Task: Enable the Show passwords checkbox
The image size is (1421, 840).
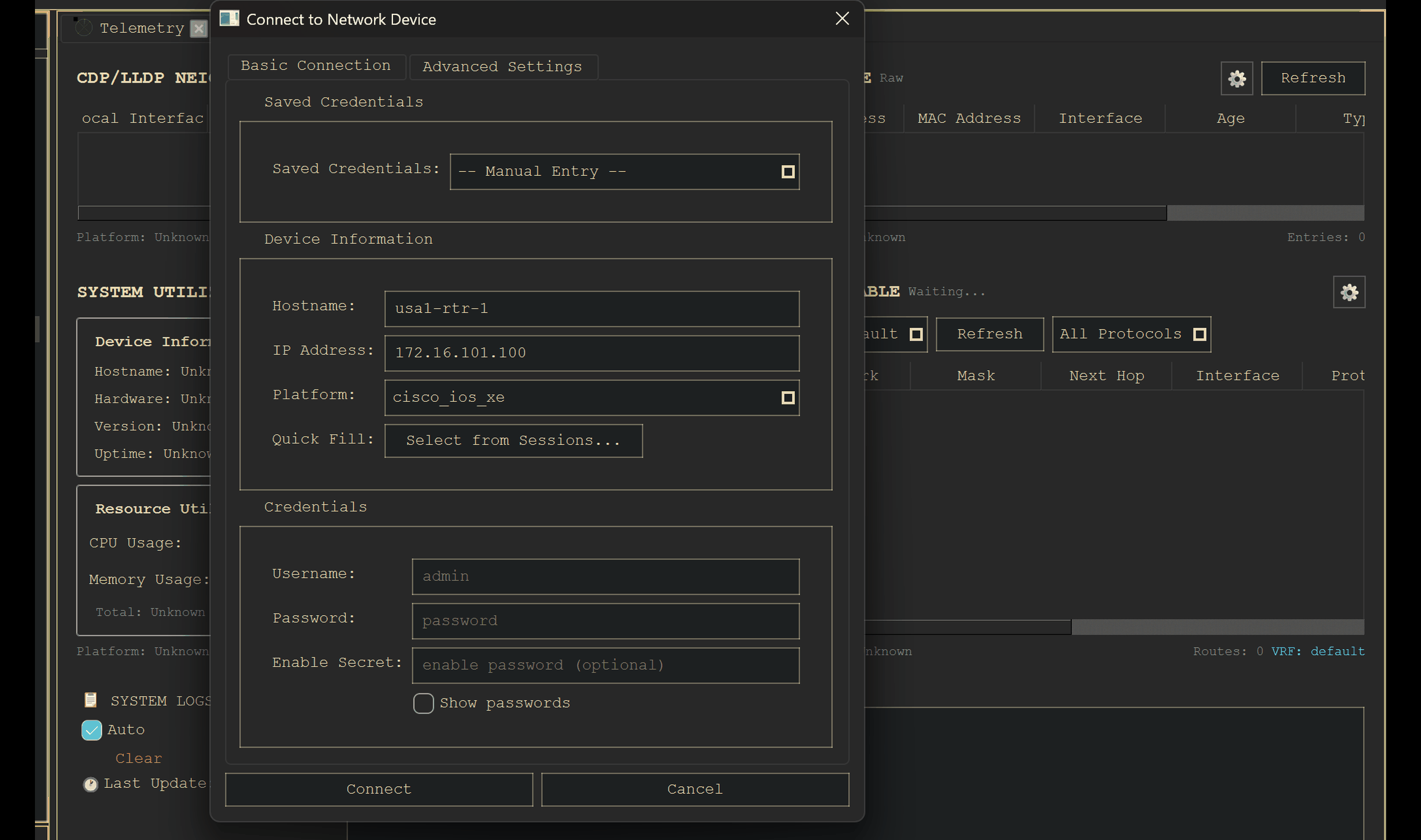Action: click(423, 703)
